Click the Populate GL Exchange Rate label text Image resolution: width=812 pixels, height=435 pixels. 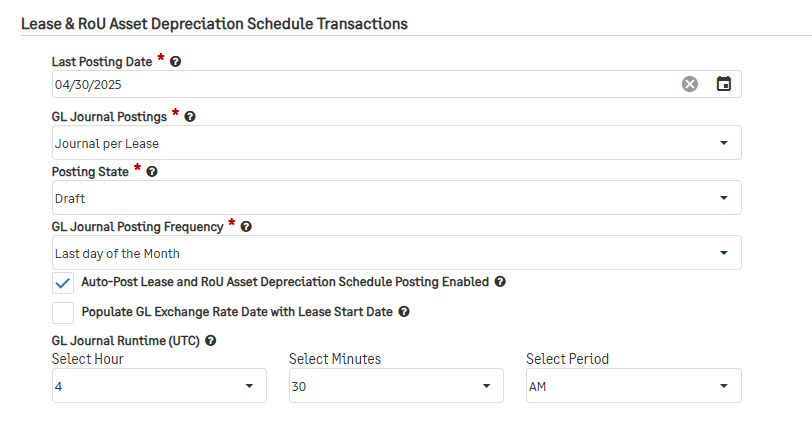tap(237, 312)
